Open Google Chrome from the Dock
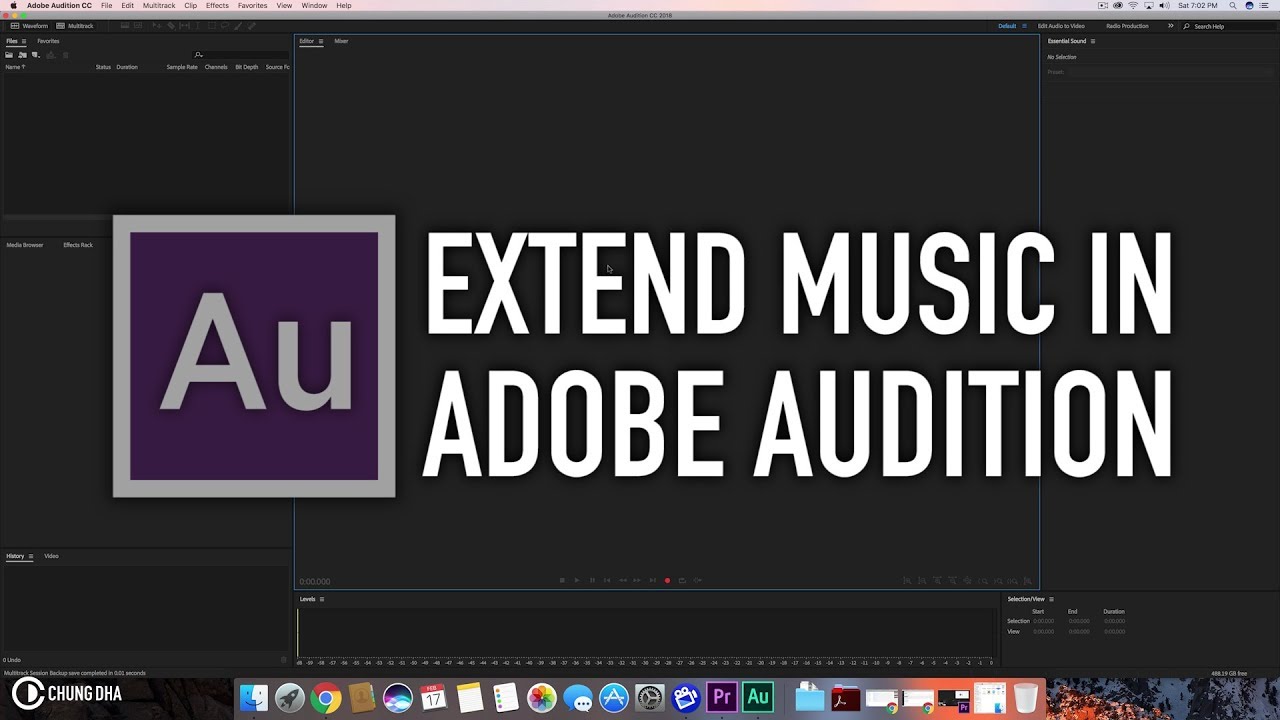Image resolution: width=1280 pixels, height=720 pixels. (326, 697)
